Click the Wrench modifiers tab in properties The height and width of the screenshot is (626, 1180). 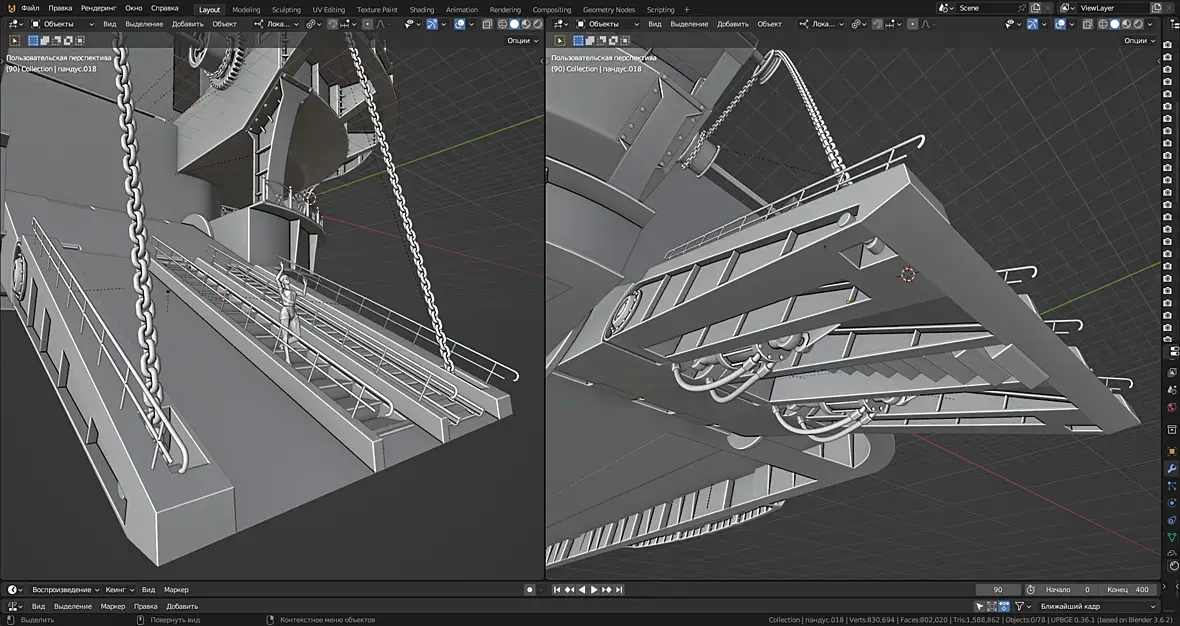(x=1171, y=468)
